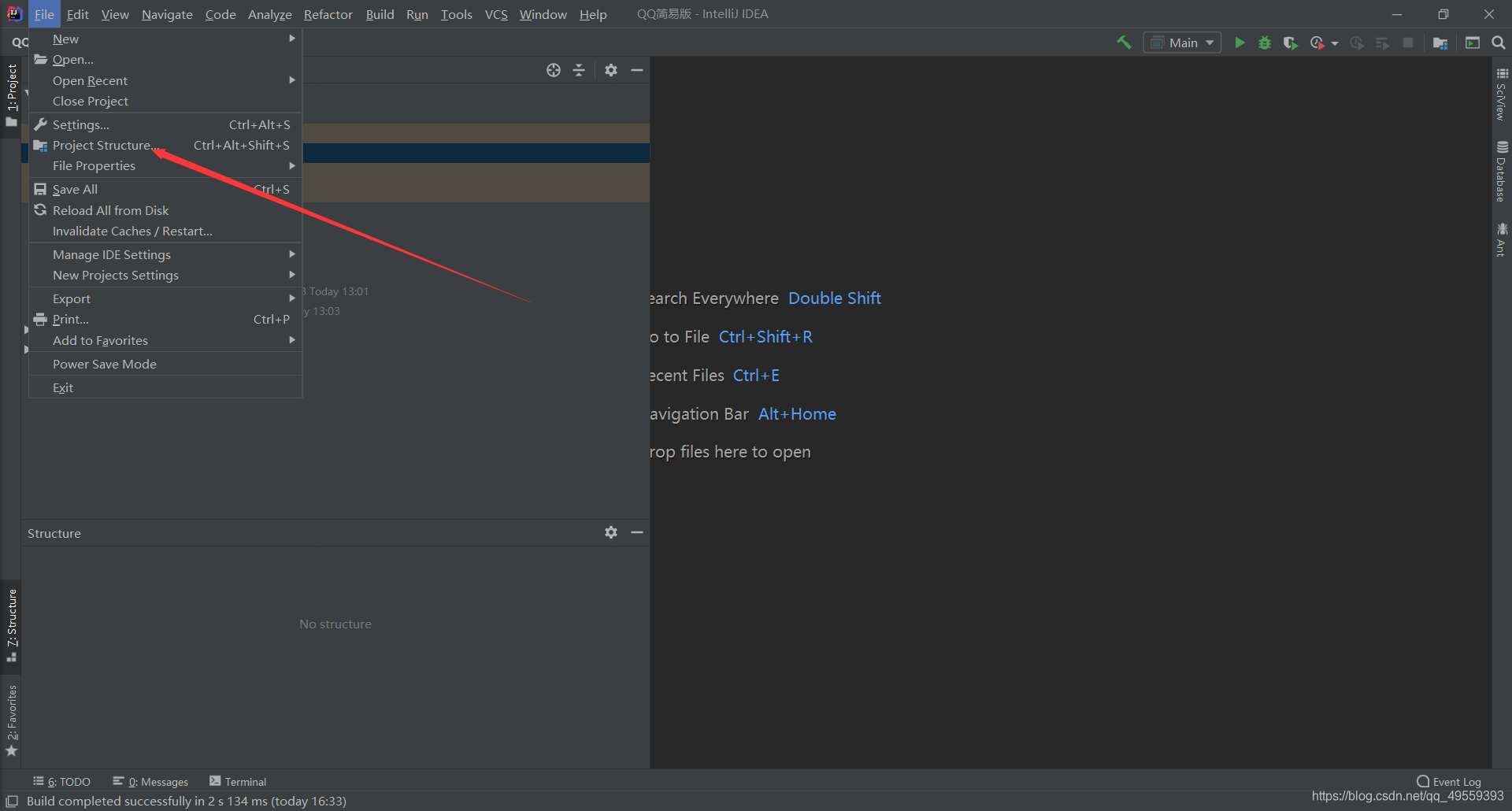Open the Build menu
Viewport: 1512px width, 811px height.
tap(380, 14)
